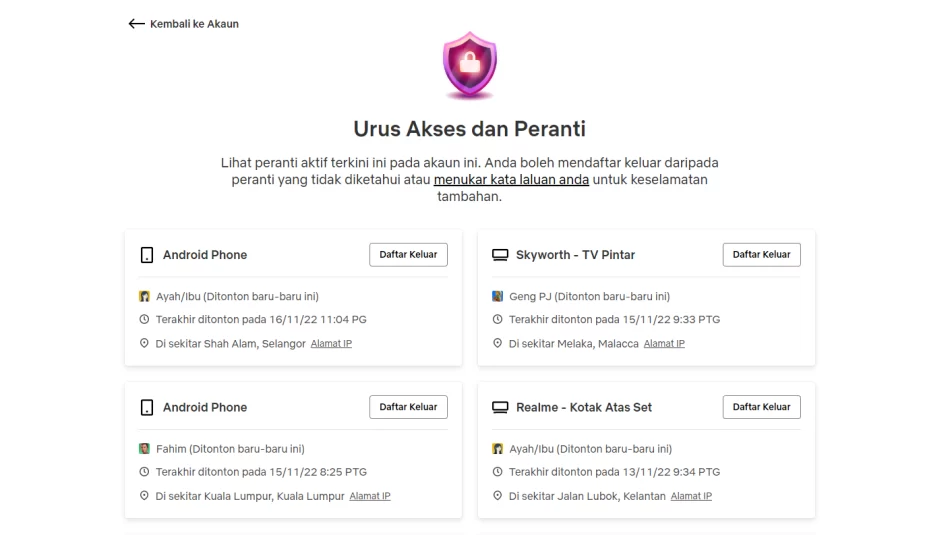Go back via Kembali ke Akaun text

click(194, 24)
